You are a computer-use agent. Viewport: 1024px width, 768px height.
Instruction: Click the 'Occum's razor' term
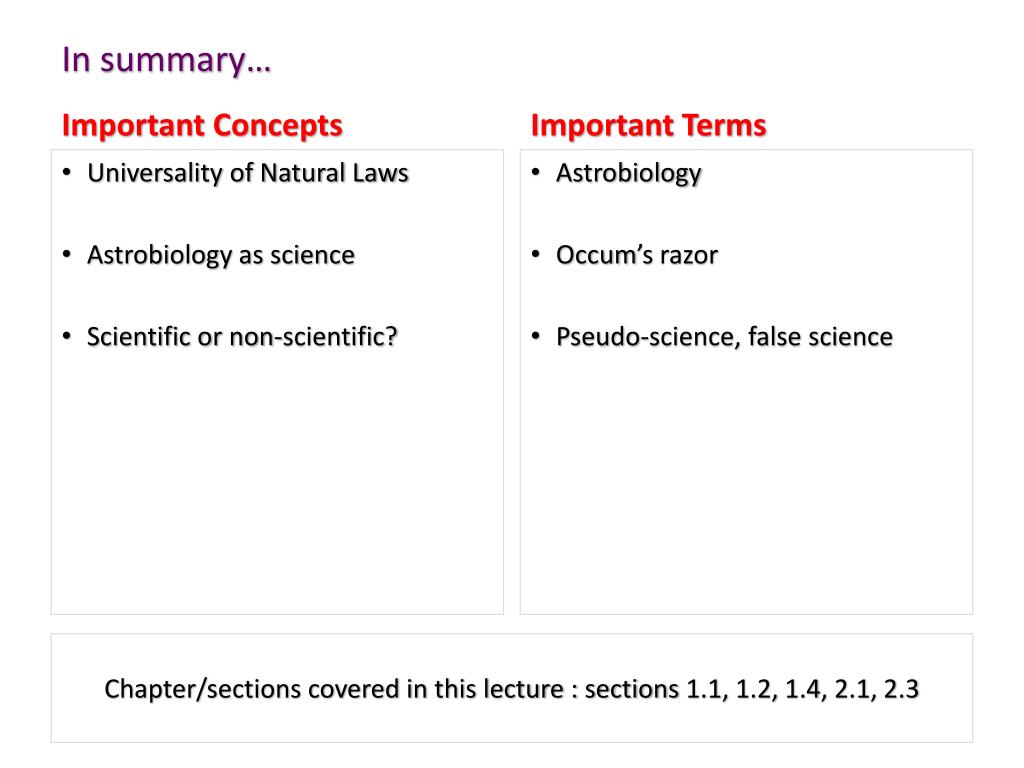point(637,255)
